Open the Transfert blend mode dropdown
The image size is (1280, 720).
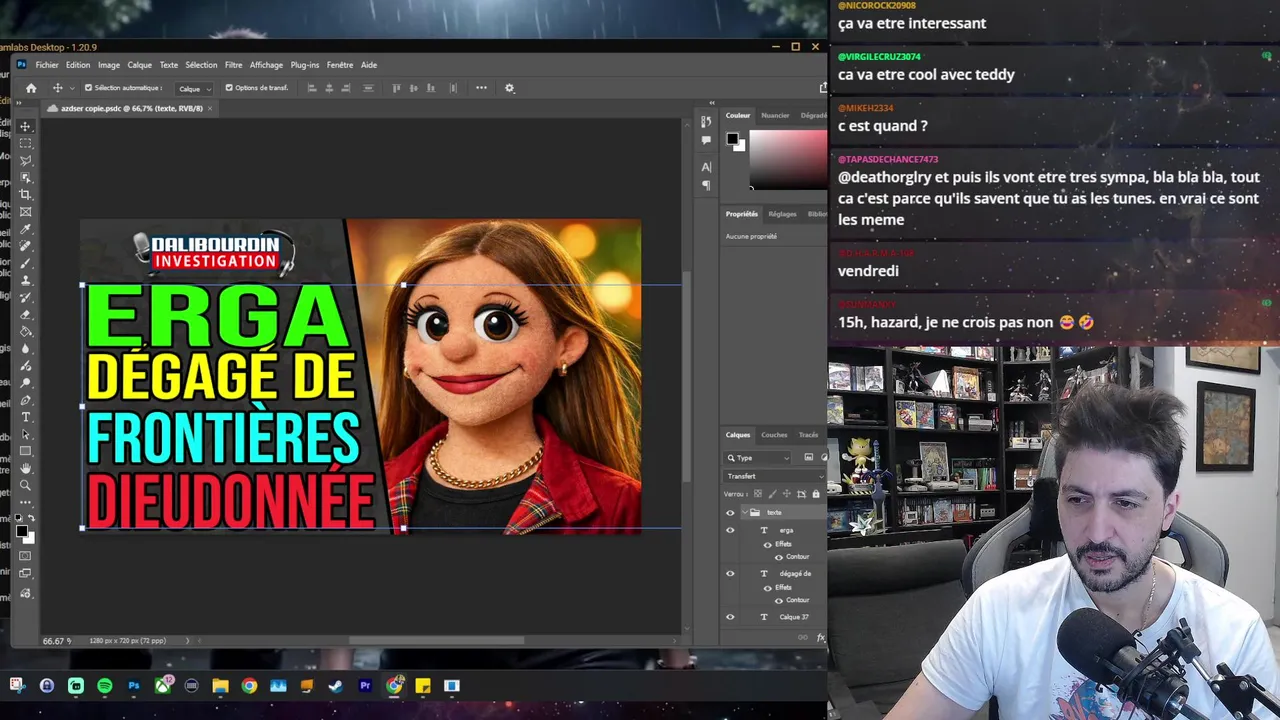775,476
